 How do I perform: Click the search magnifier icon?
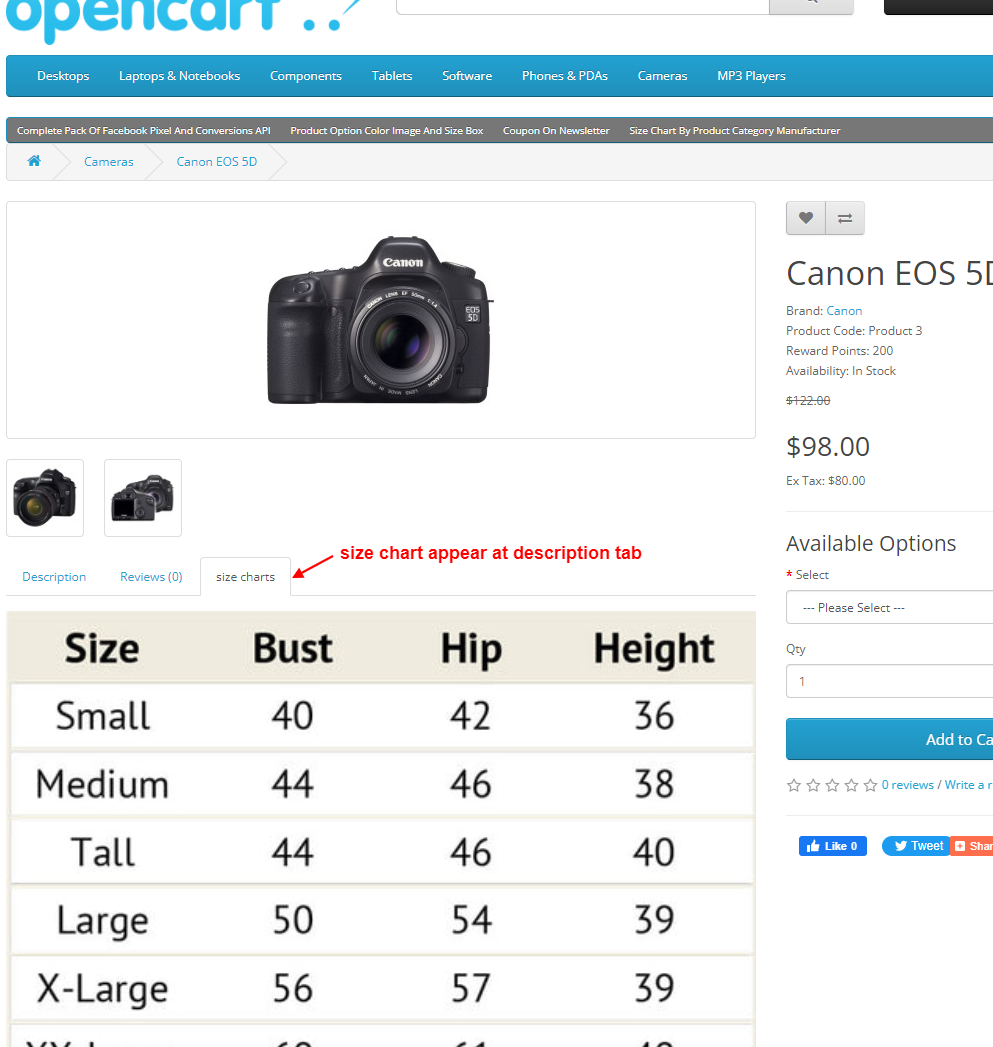click(810, 5)
